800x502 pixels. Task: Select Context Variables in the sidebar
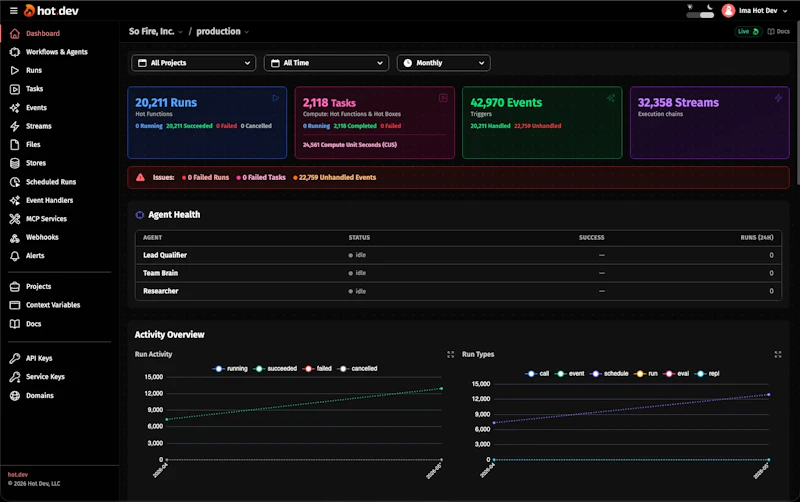tap(53, 305)
